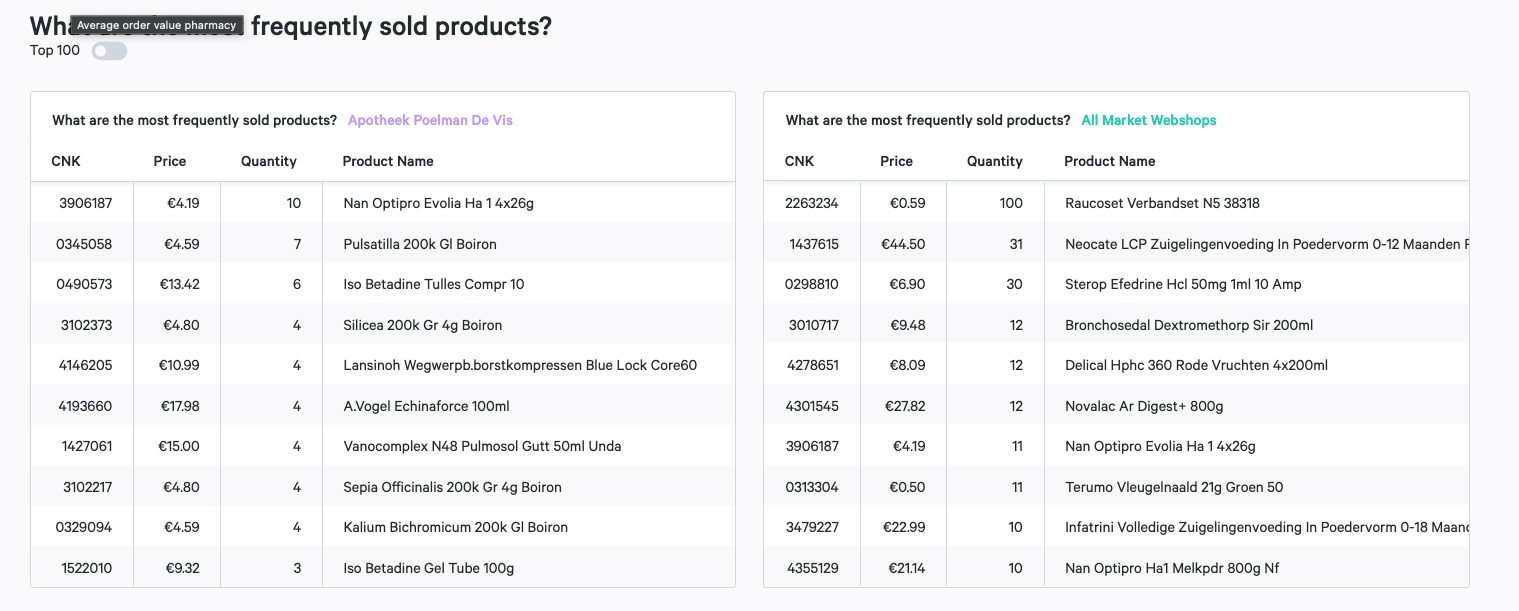The height and width of the screenshot is (611, 1519).
Task: Click the €44.50 price cell
Action: 903,244
